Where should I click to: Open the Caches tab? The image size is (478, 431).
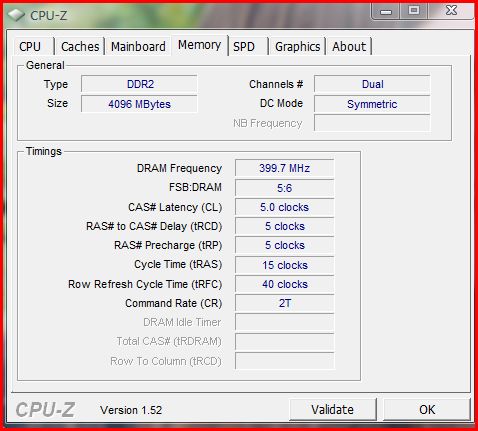point(80,46)
